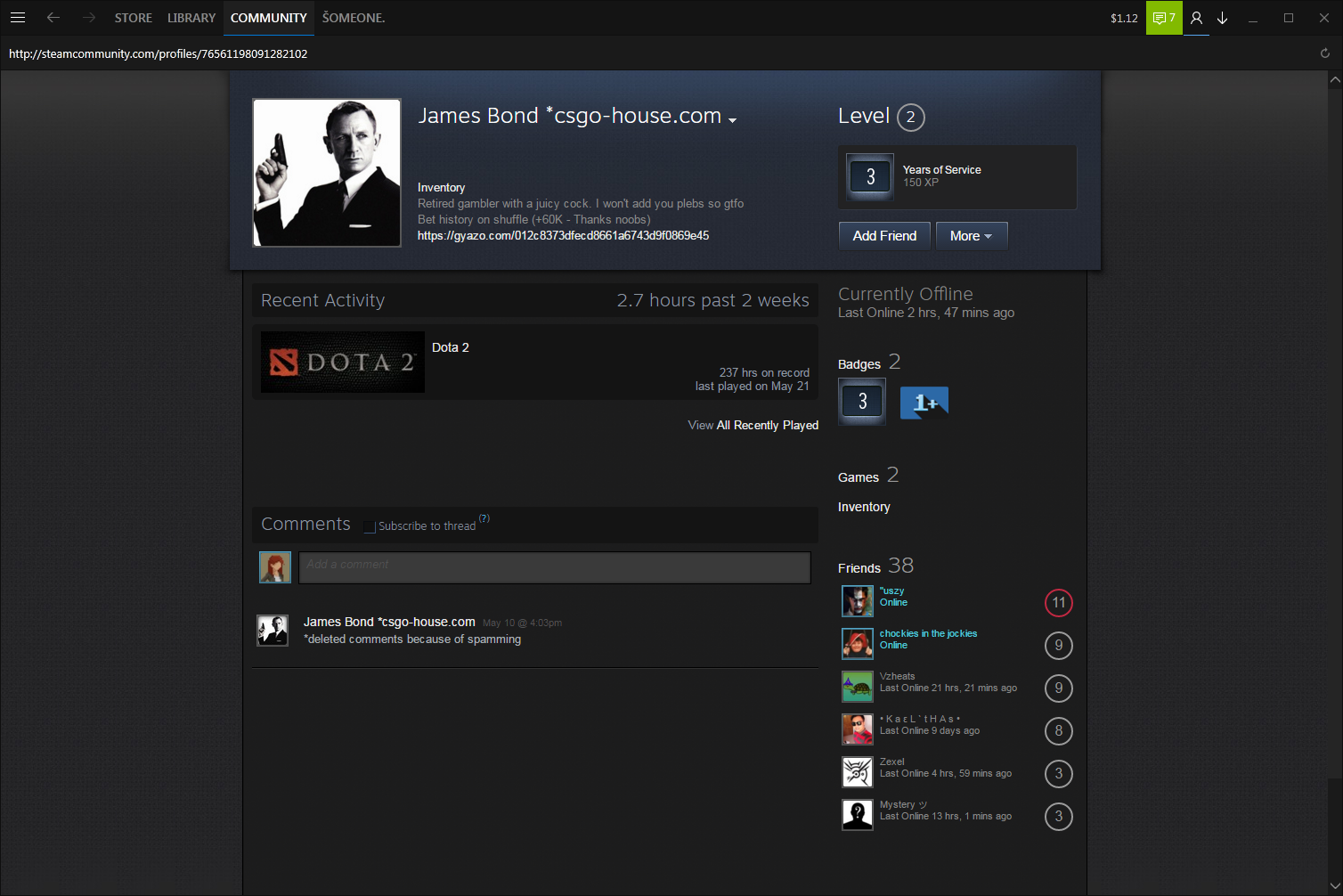The image size is (1343, 896).
Task: Switch to the LIBRARY tab
Action: (x=191, y=18)
